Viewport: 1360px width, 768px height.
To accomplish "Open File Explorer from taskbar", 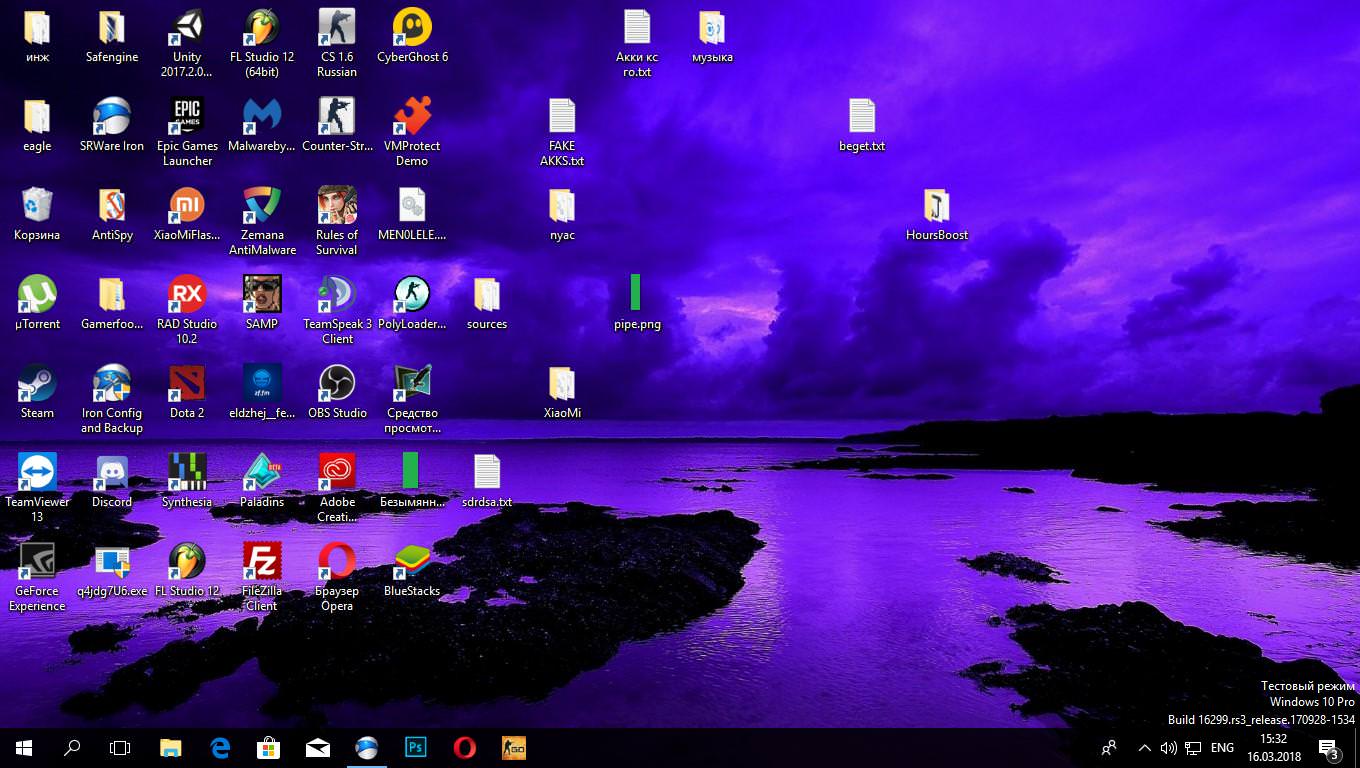I will coord(171,747).
